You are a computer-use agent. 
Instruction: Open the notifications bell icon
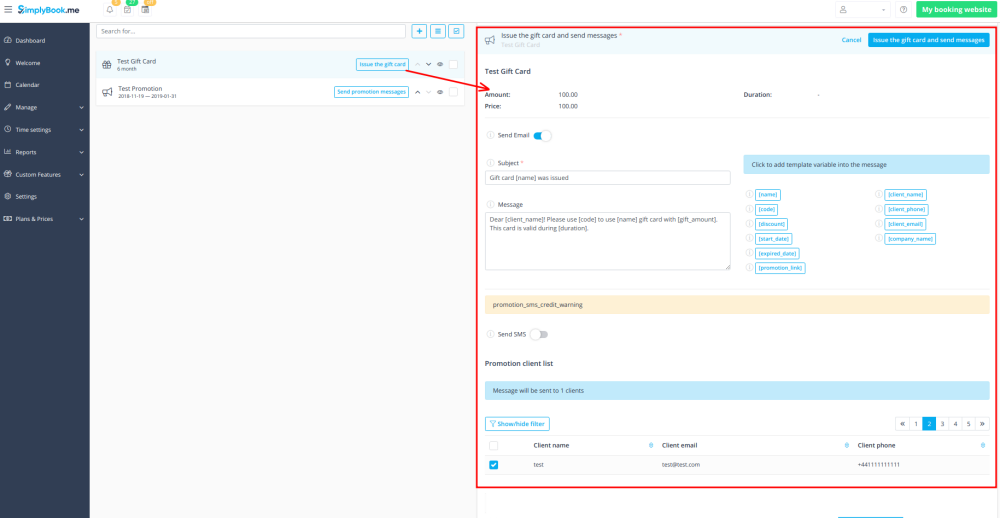110,10
